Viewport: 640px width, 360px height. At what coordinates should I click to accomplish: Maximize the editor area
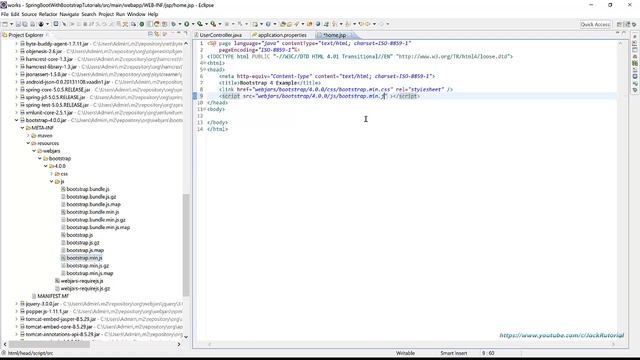point(624,33)
